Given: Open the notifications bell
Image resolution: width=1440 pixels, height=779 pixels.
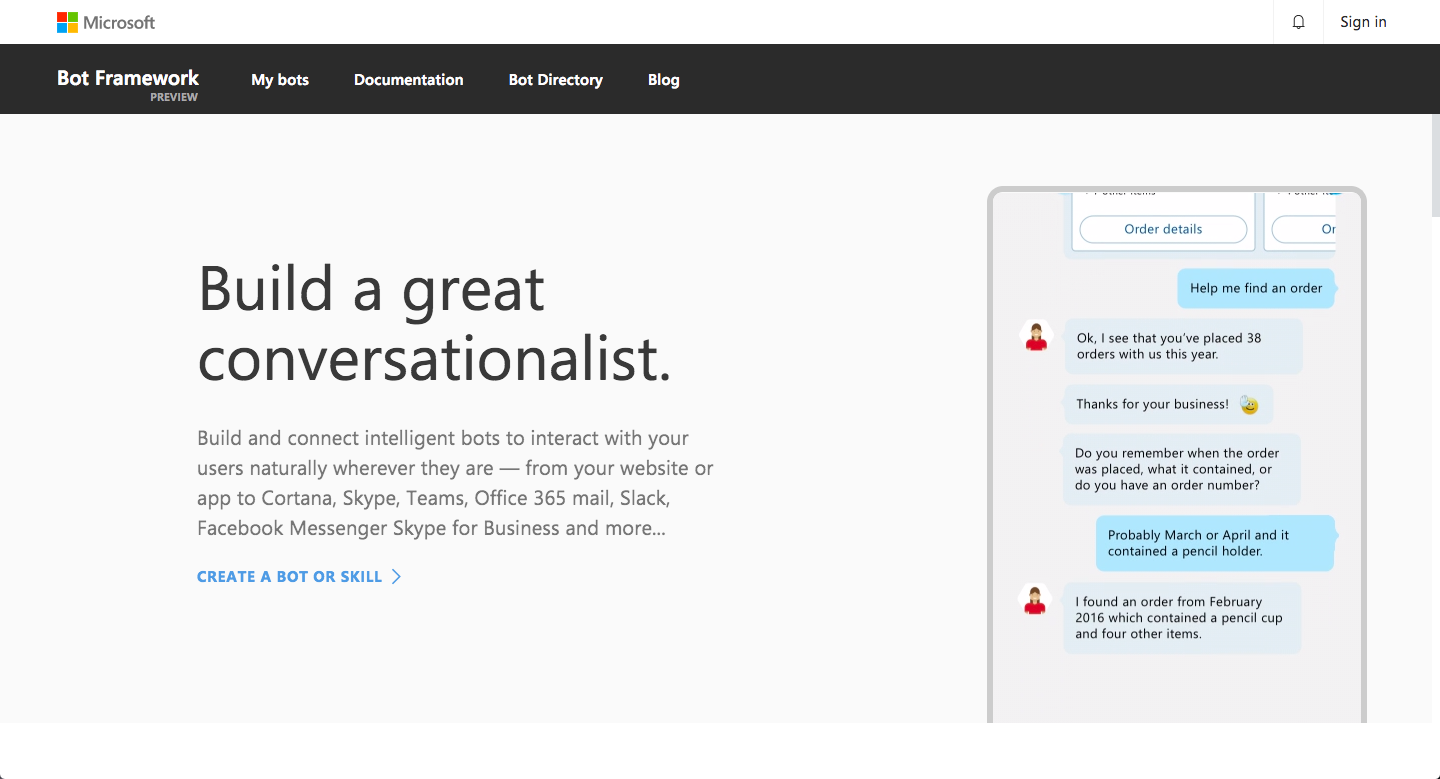Looking at the screenshot, I should (x=1298, y=22).
